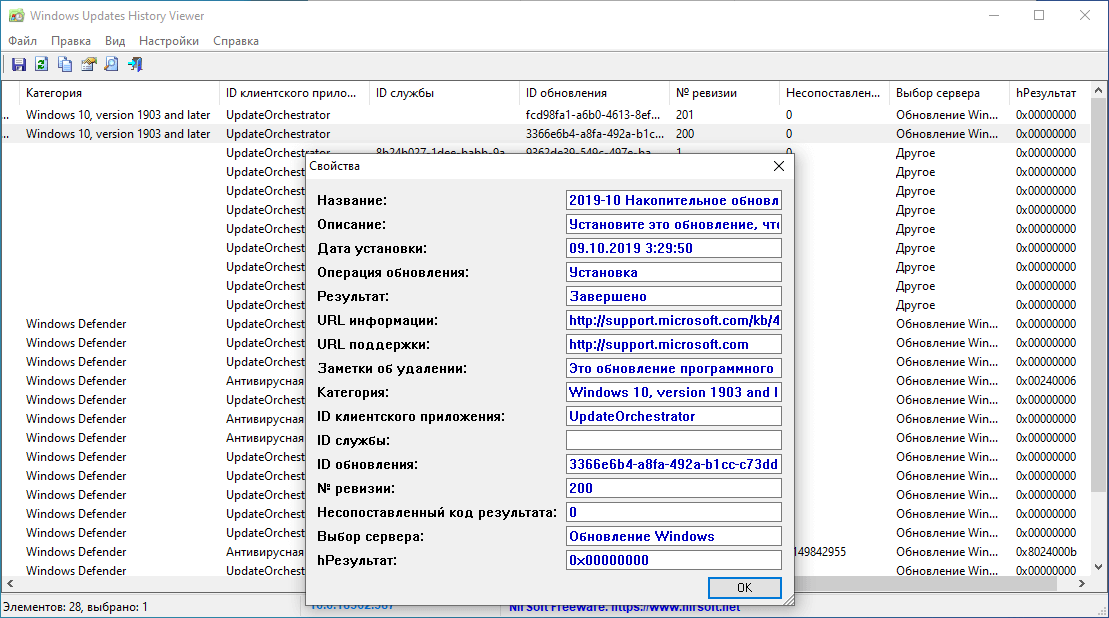Open item properties via the Properties toolbar icon

pyautogui.click(x=87, y=63)
